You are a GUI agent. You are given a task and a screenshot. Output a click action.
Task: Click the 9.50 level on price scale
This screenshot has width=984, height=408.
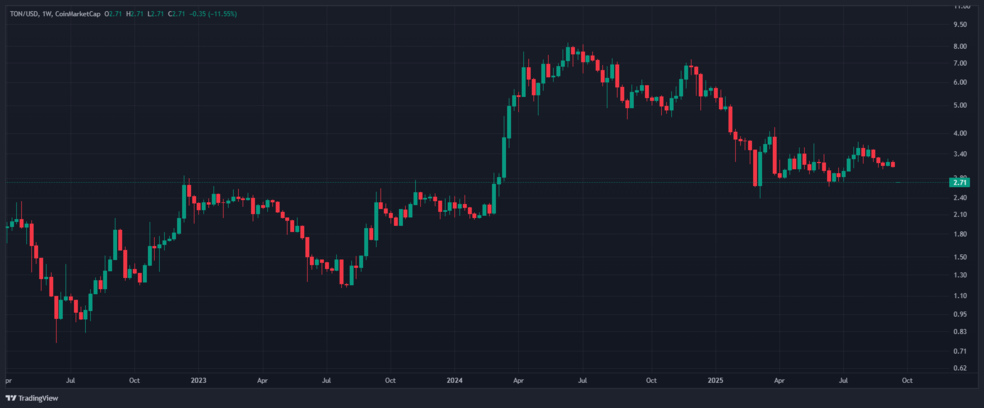960,24
